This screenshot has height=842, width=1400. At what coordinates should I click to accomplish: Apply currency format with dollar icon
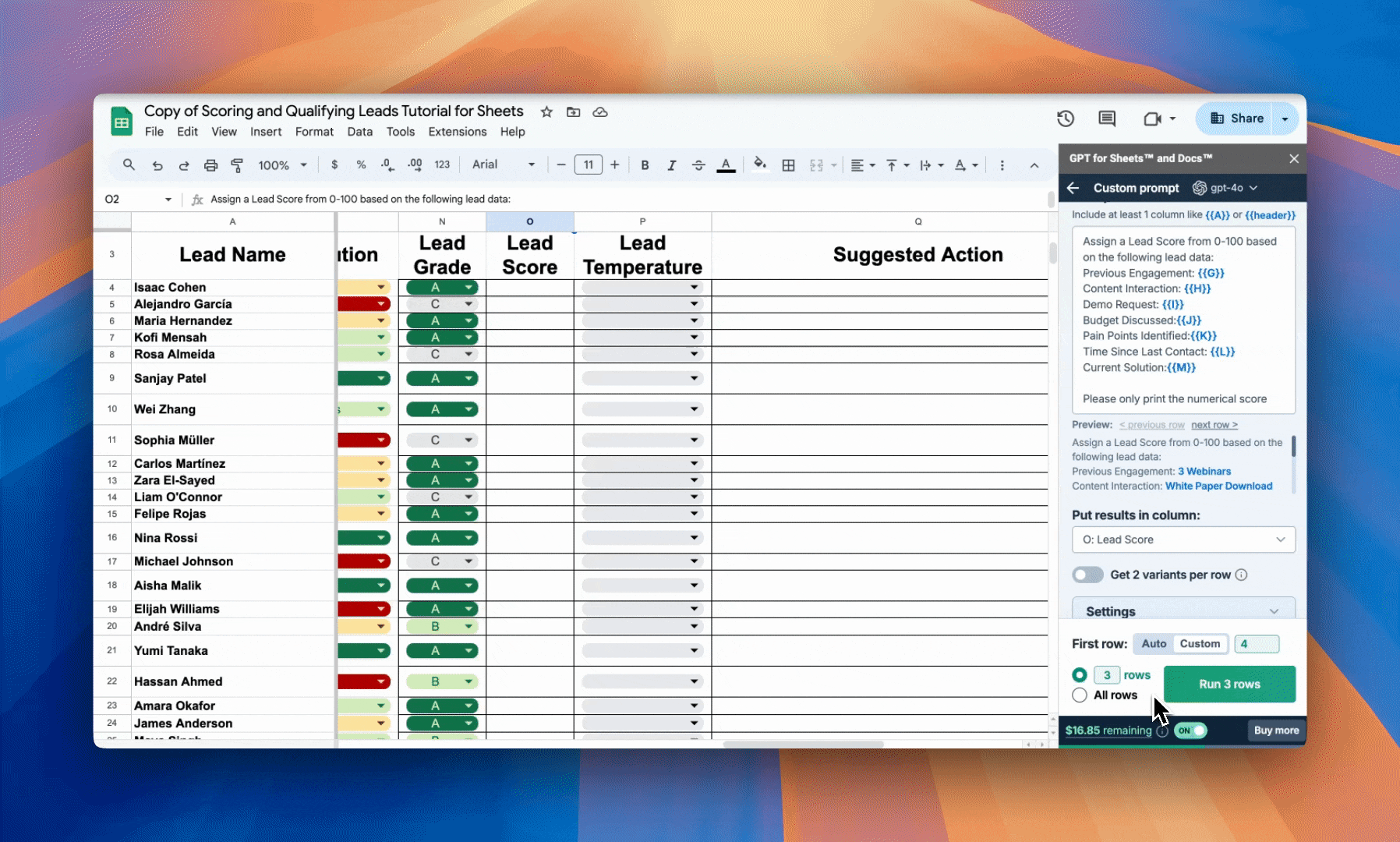pos(334,165)
